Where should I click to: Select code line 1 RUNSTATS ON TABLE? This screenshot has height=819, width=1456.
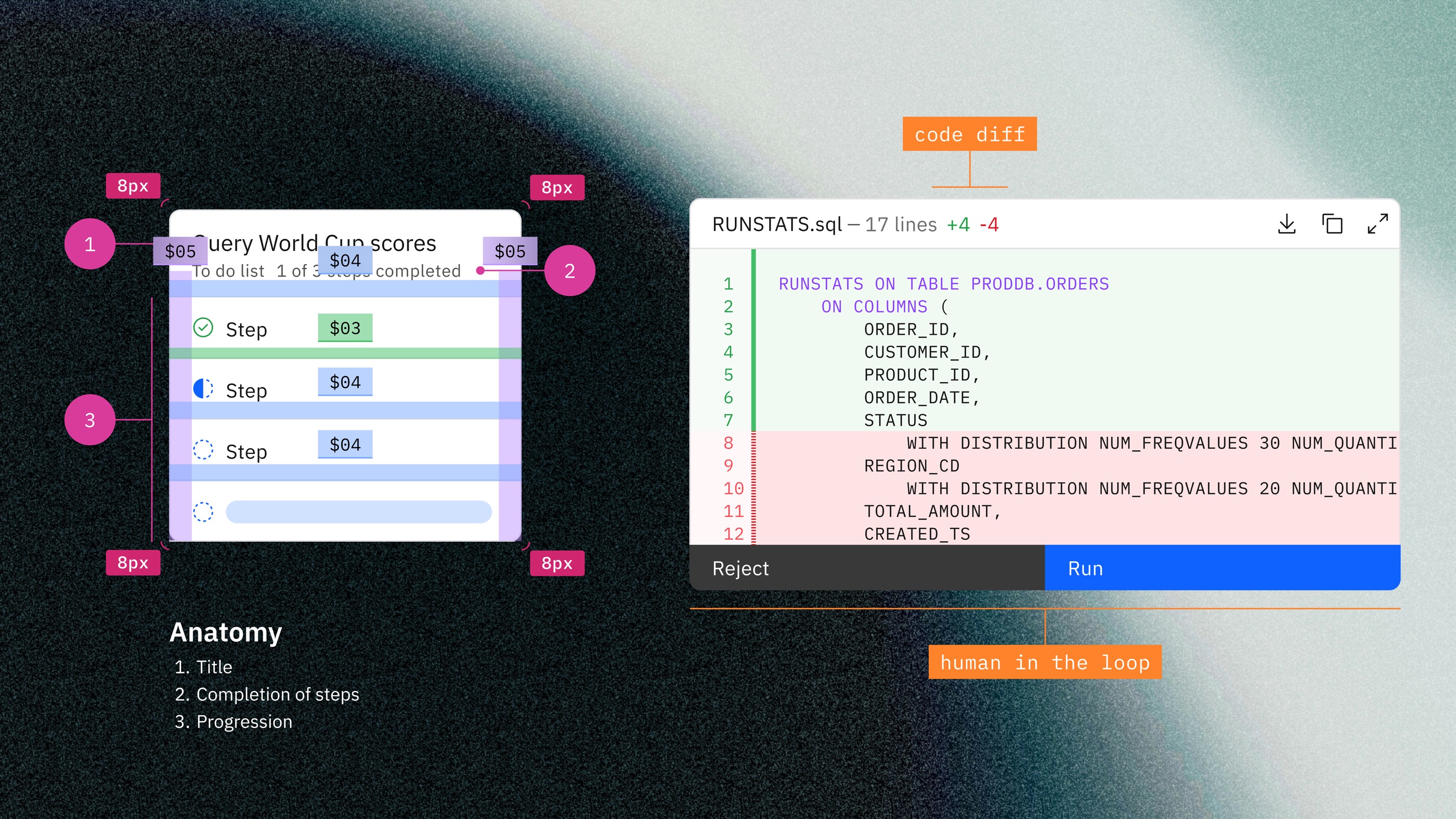coord(944,284)
